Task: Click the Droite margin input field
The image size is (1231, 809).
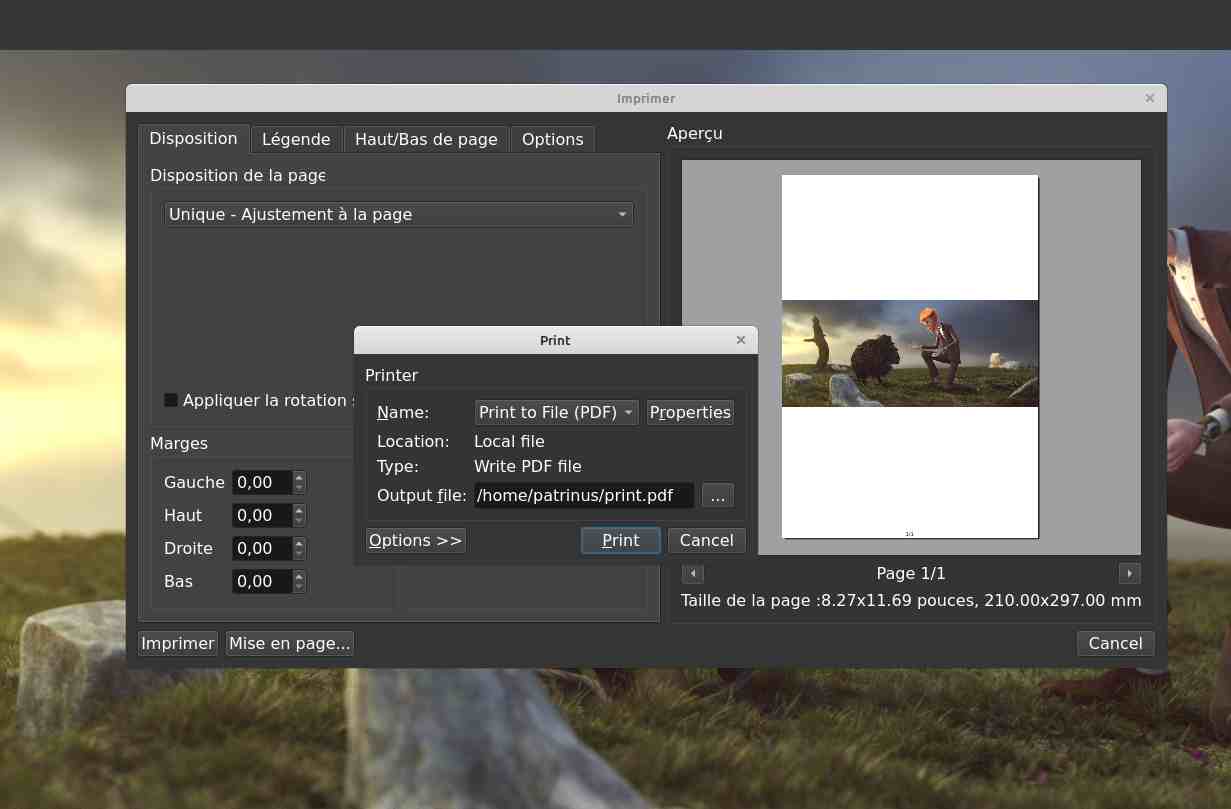Action: point(262,548)
